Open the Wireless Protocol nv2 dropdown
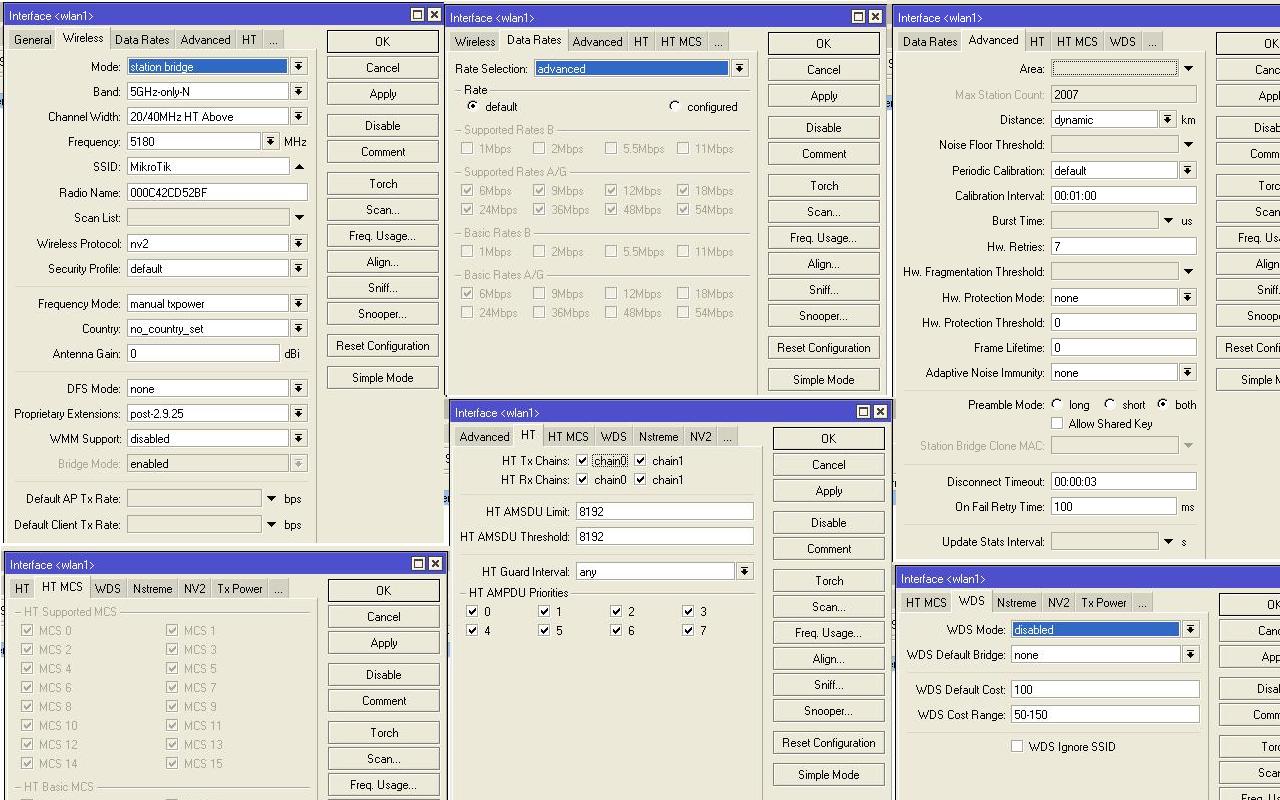1280x800 pixels. coord(298,243)
